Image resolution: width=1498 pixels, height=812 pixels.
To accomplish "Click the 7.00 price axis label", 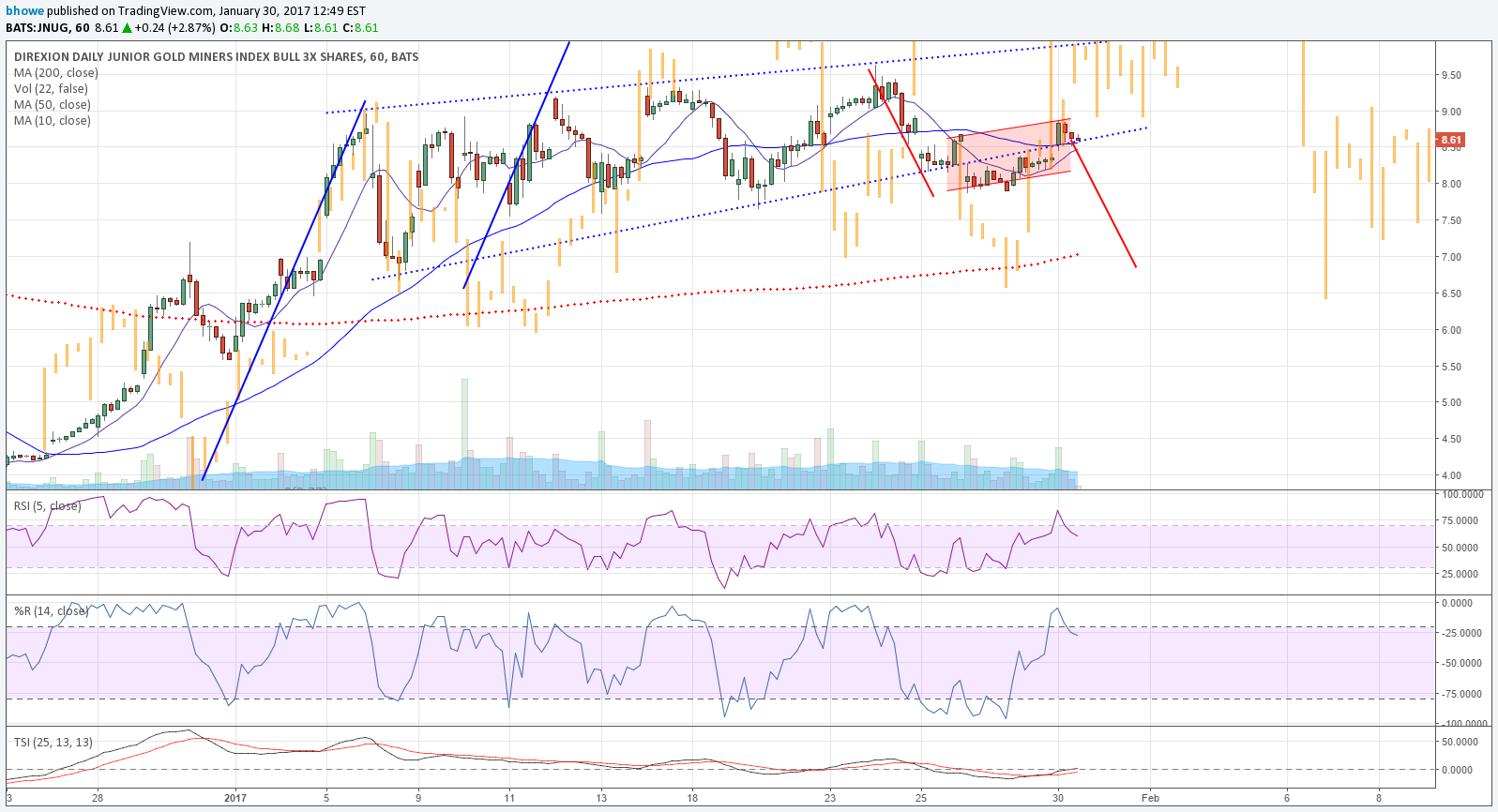I will point(1451,257).
